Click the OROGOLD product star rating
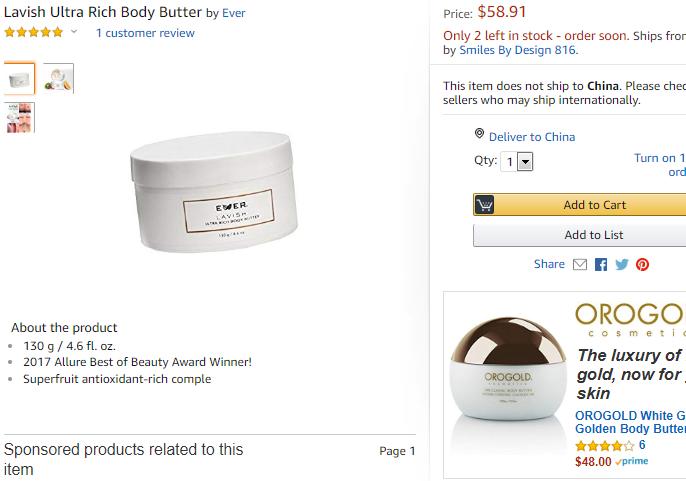This screenshot has height=481, width=686. [x=604, y=446]
